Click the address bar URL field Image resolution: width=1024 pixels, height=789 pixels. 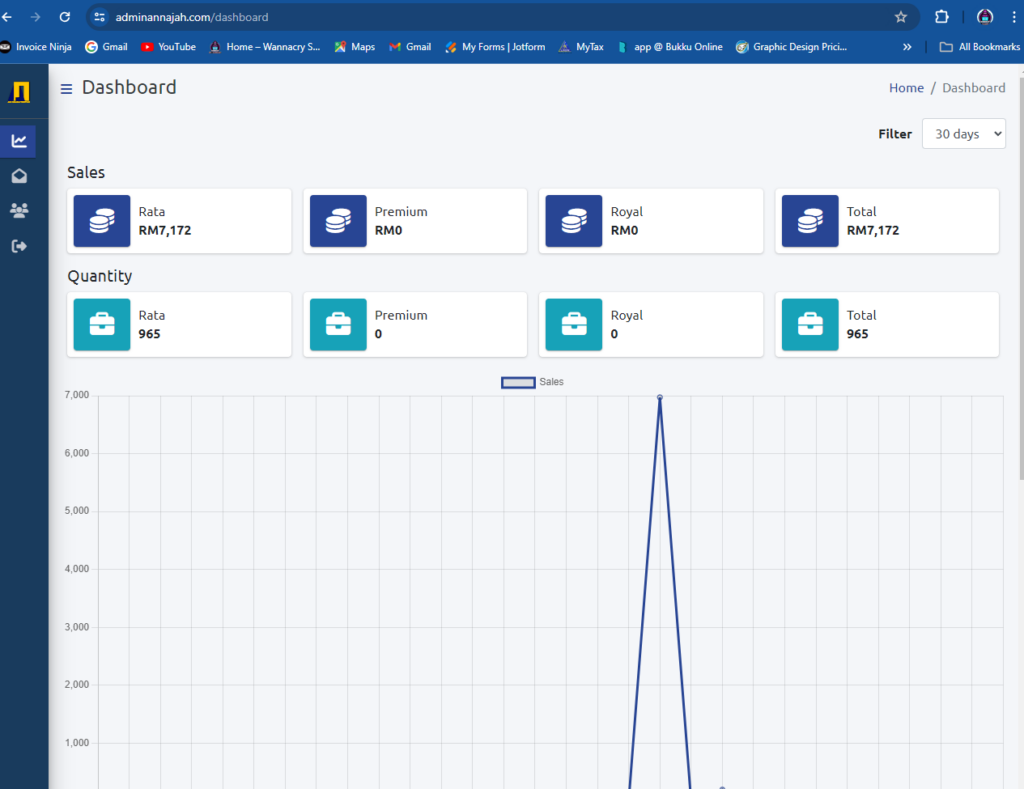503,17
